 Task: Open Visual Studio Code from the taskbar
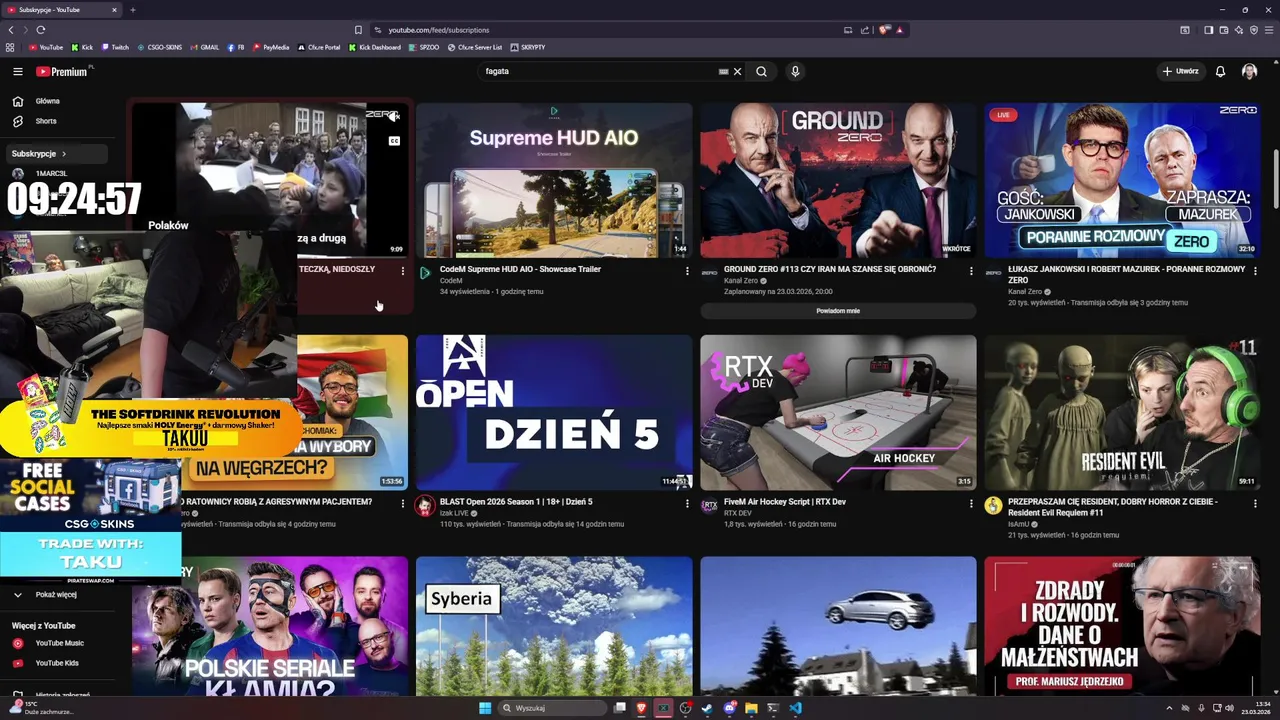pos(795,708)
